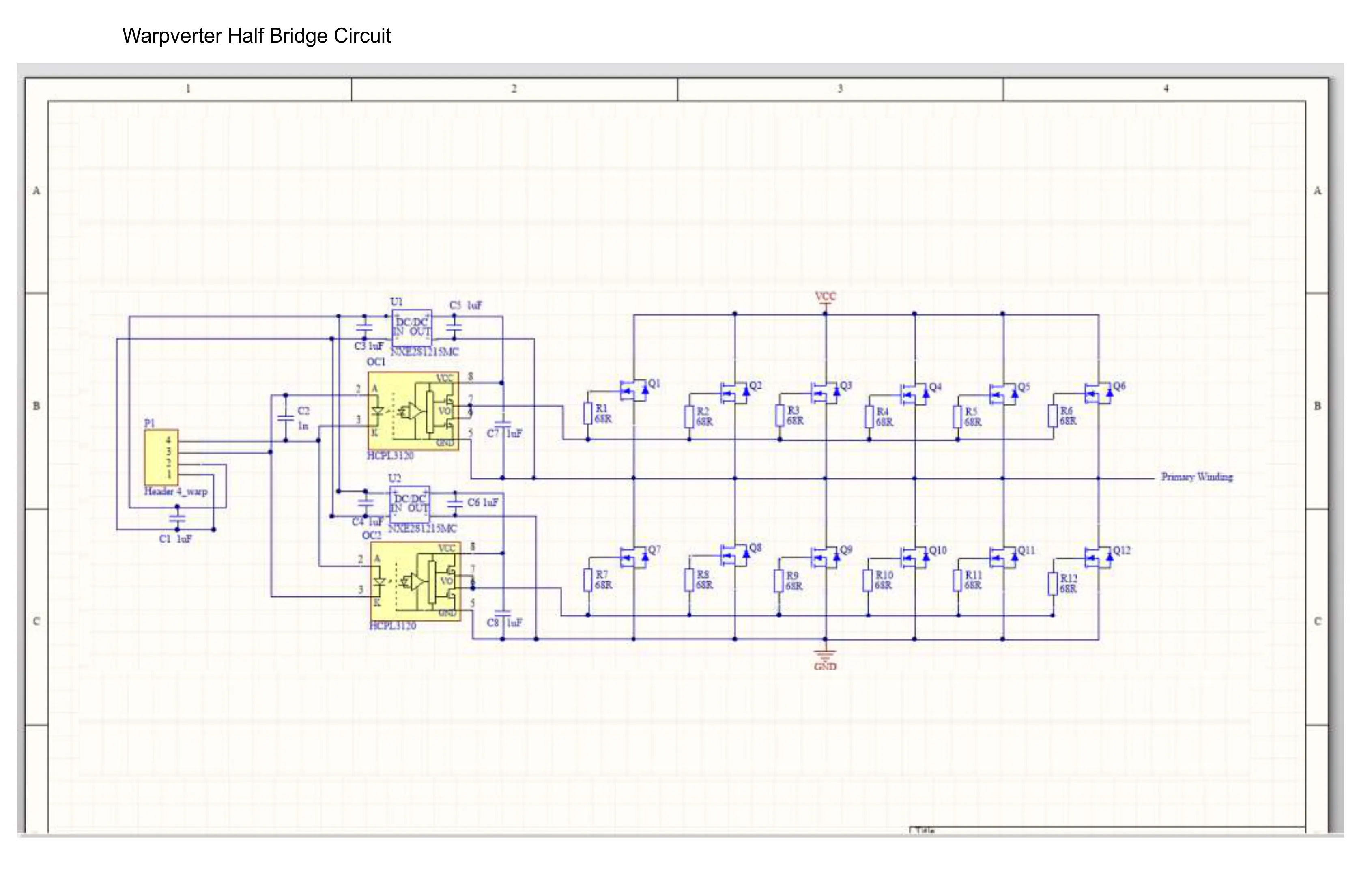This screenshot has width=1372, height=882.
Task: Click row marker 'A' on left border
Action: point(37,191)
